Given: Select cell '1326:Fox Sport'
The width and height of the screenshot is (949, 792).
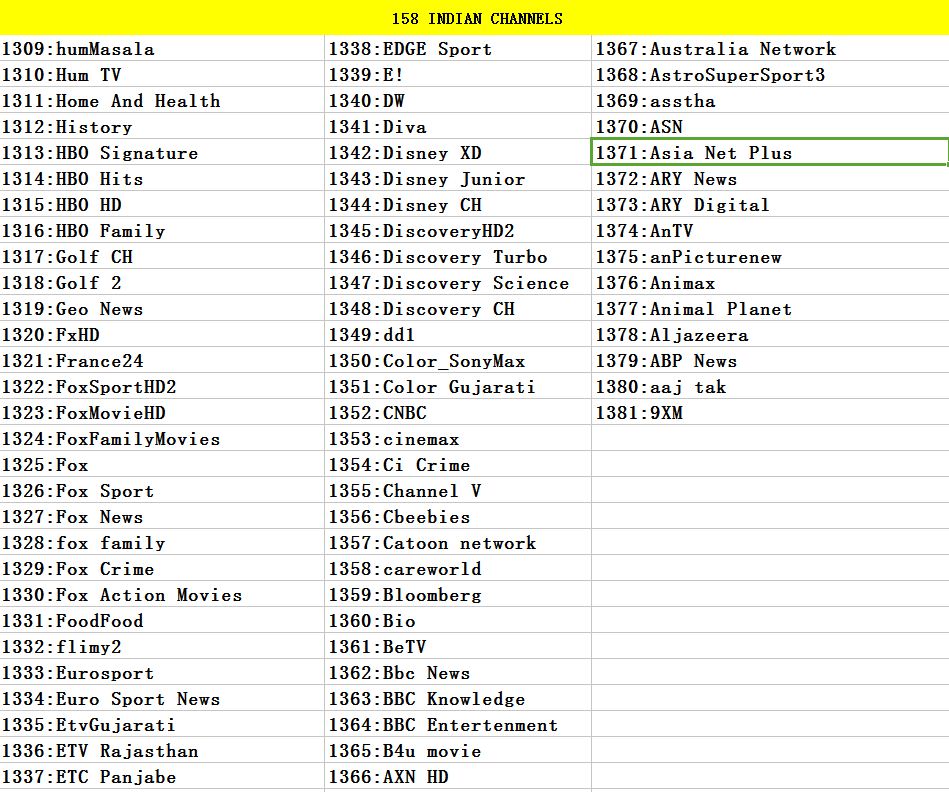Looking at the screenshot, I should click(162, 491).
